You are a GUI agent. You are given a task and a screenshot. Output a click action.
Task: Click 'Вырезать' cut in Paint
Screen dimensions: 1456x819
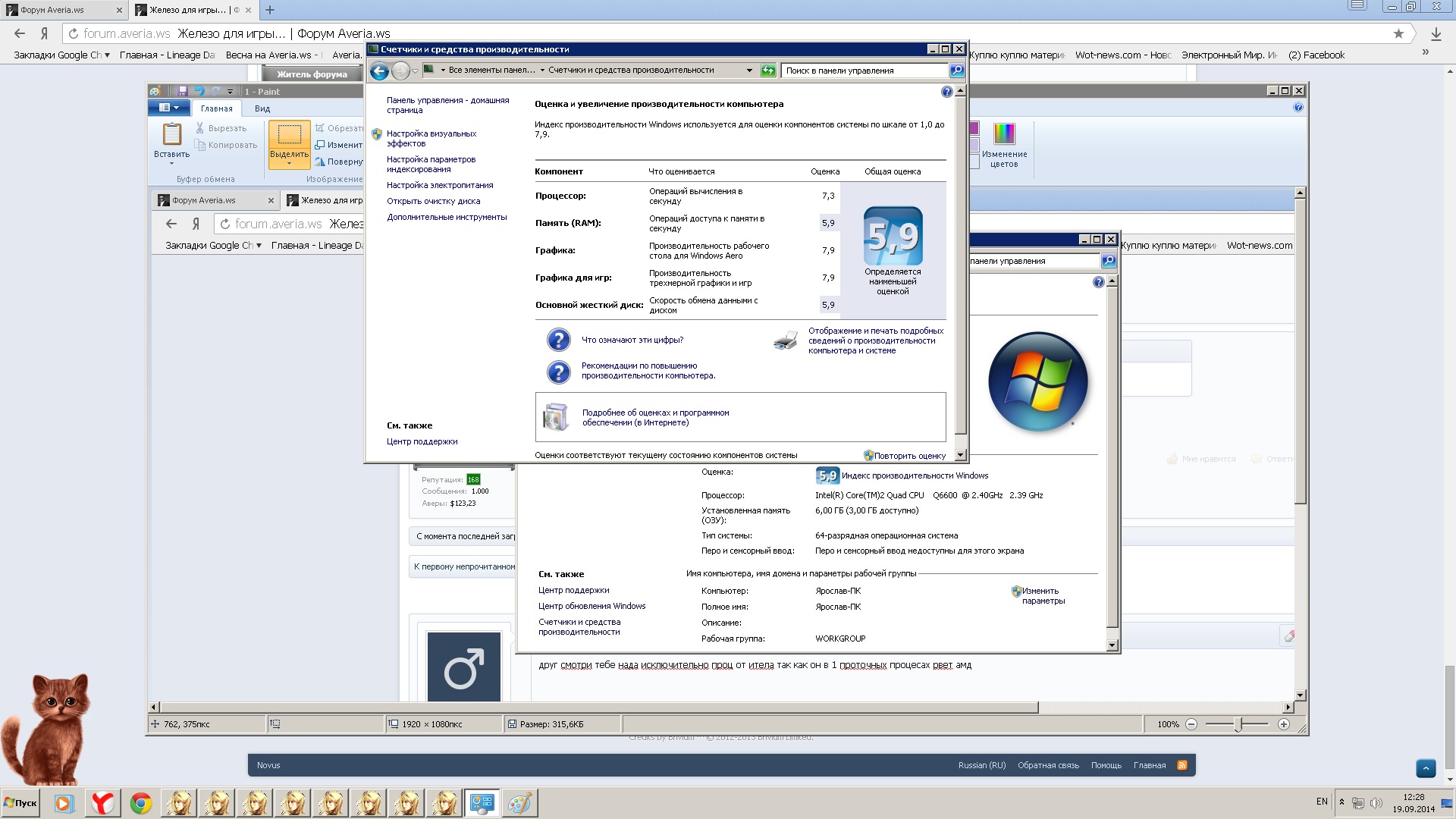(221, 128)
